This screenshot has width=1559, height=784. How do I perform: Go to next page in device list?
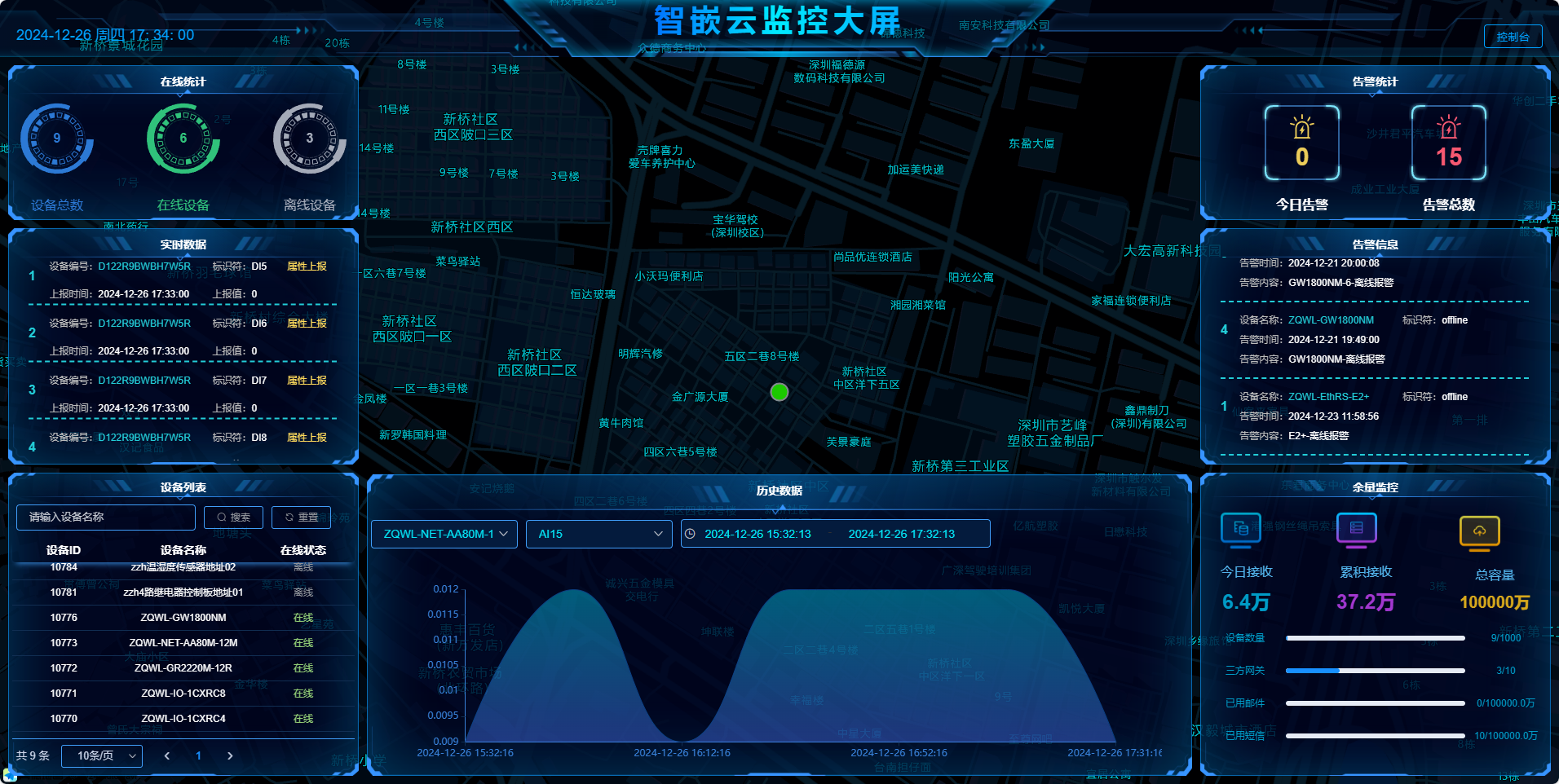tap(230, 755)
